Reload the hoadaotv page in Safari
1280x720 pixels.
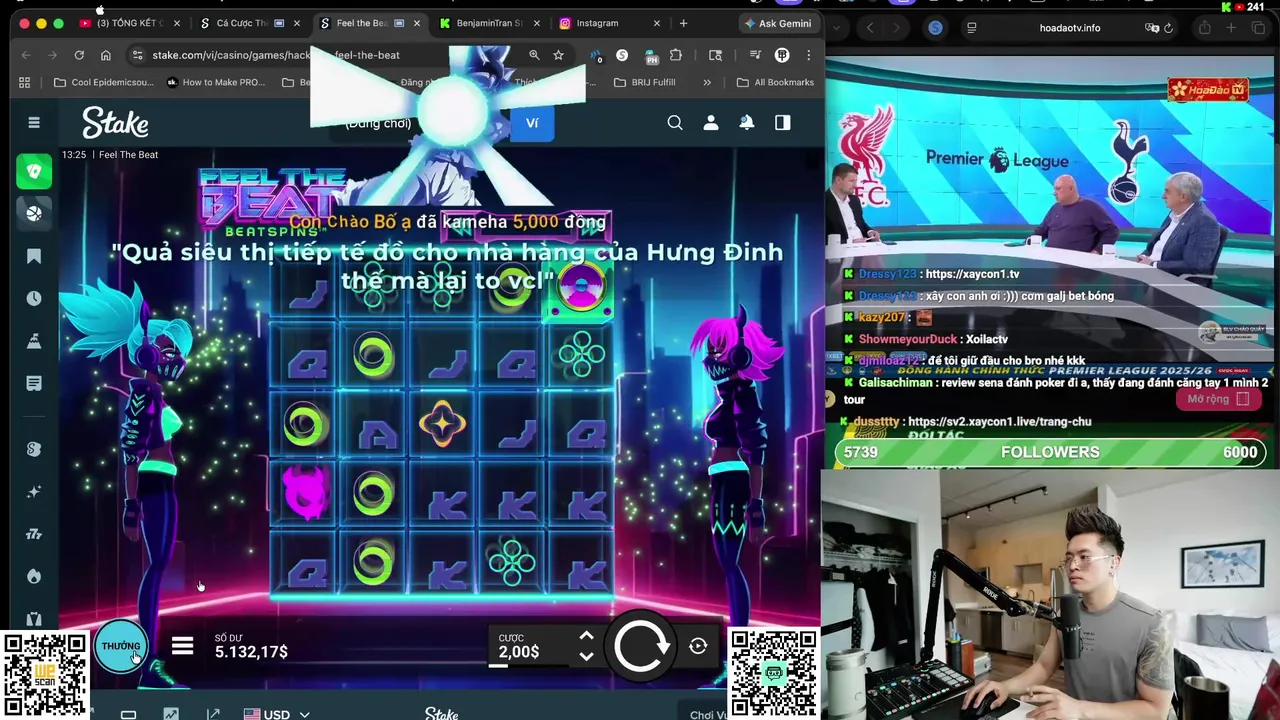(x=1169, y=28)
